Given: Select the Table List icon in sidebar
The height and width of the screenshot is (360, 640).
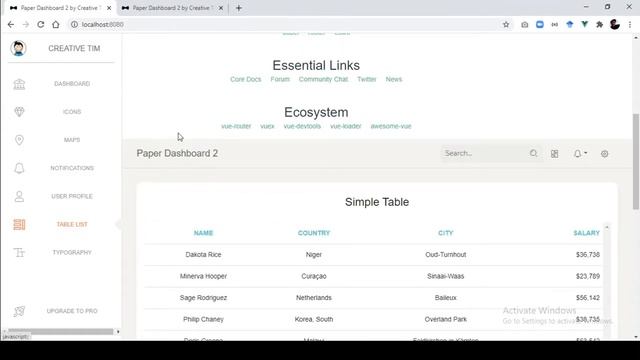Looking at the screenshot, I should click(19, 224).
